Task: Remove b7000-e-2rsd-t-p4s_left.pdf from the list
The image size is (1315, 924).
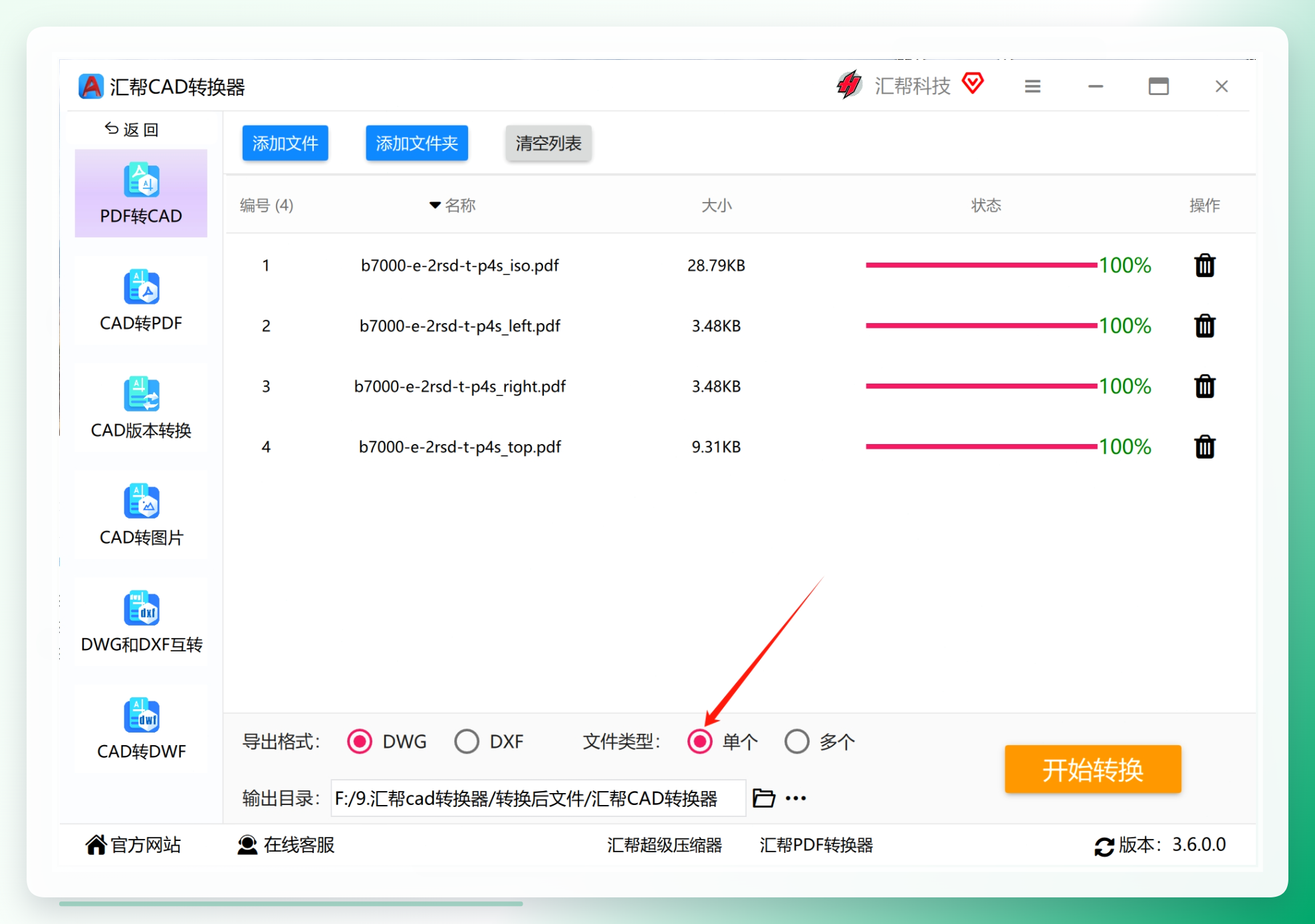Action: [x=1205, y=326]
